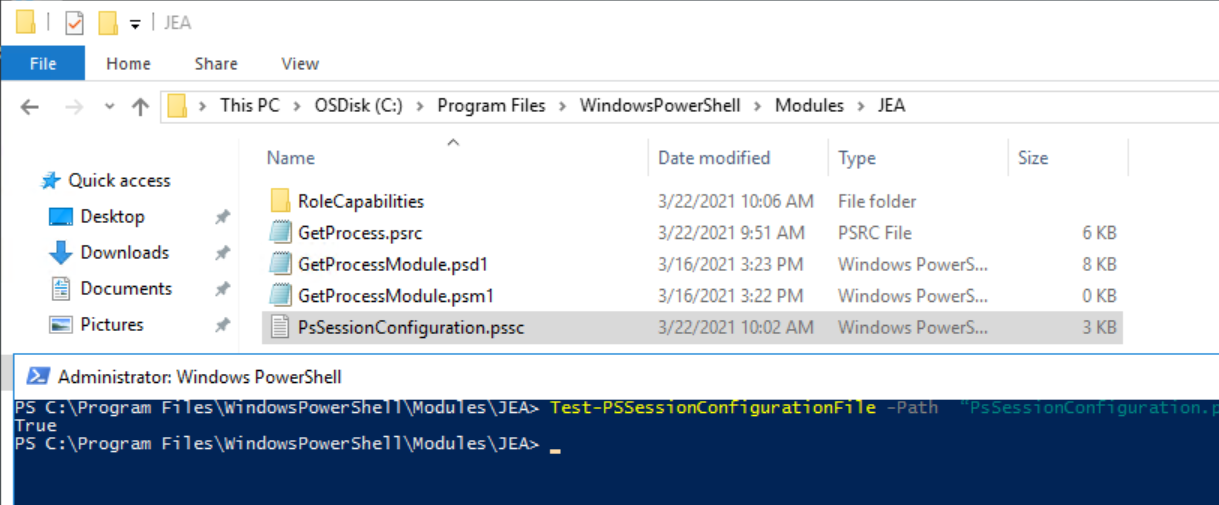Open the Customize Quick Access Toolbar dropdown

135,24
